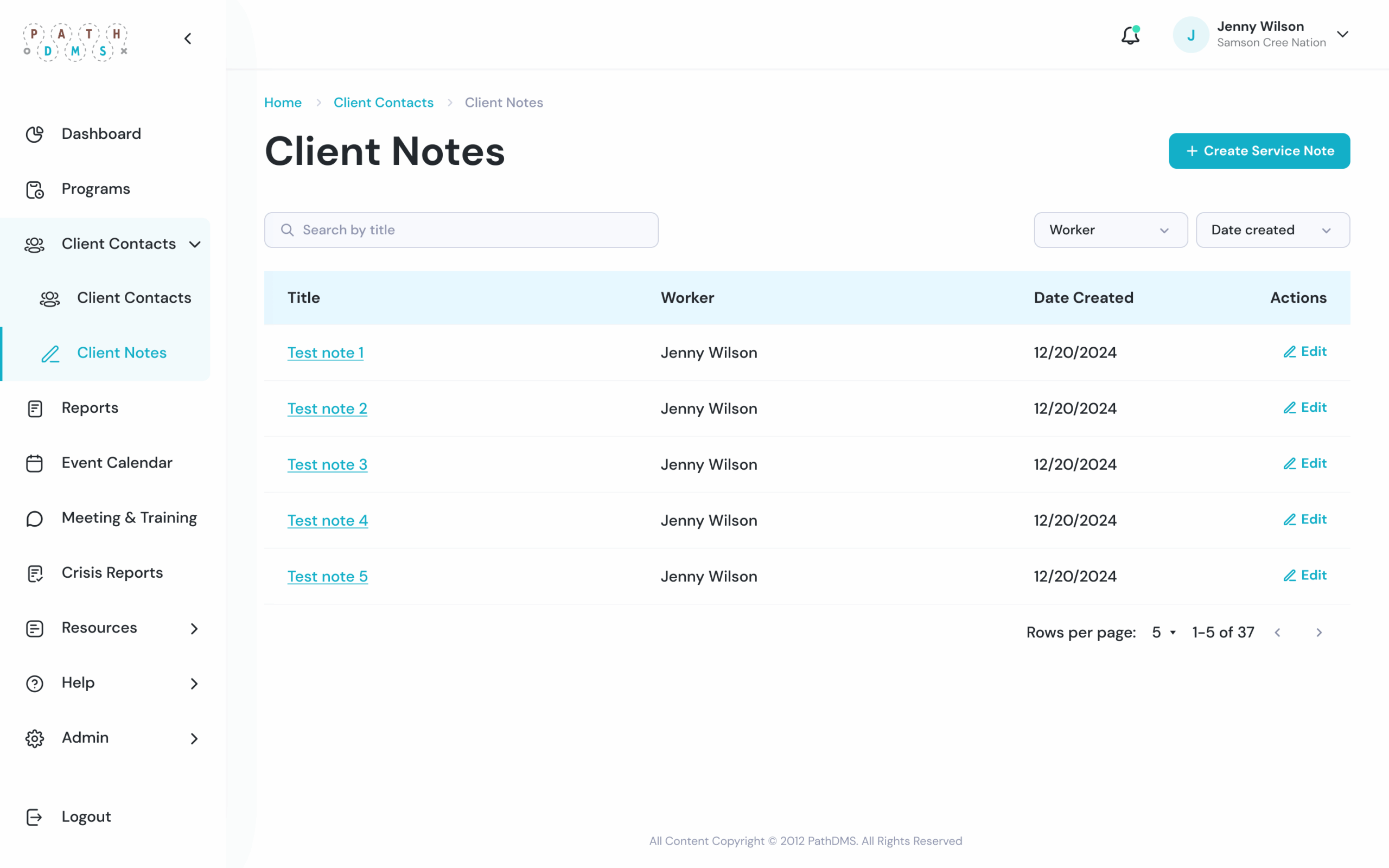1389x868 pixels.
Task: Open the notifications bell
Action: [x=1130, y=35]
